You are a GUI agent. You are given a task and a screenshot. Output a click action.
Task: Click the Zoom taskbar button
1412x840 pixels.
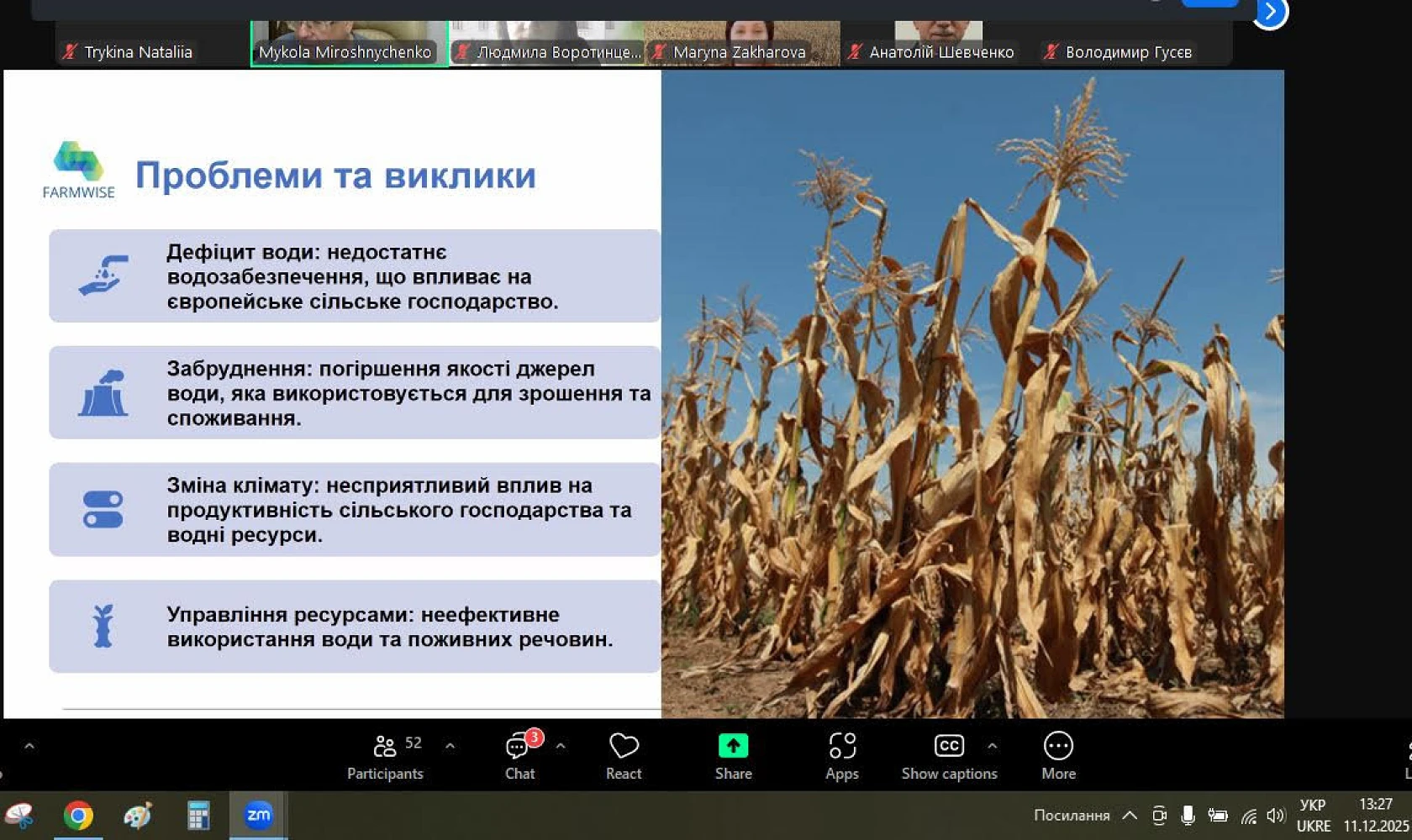(258, 816)
